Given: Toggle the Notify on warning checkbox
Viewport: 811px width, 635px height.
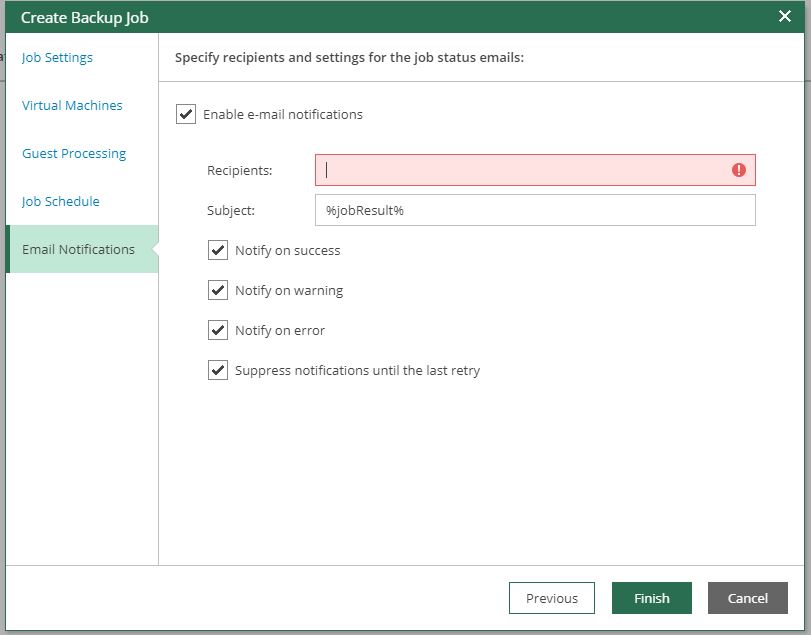Looking at the screenshot, I should pos(218,290).
